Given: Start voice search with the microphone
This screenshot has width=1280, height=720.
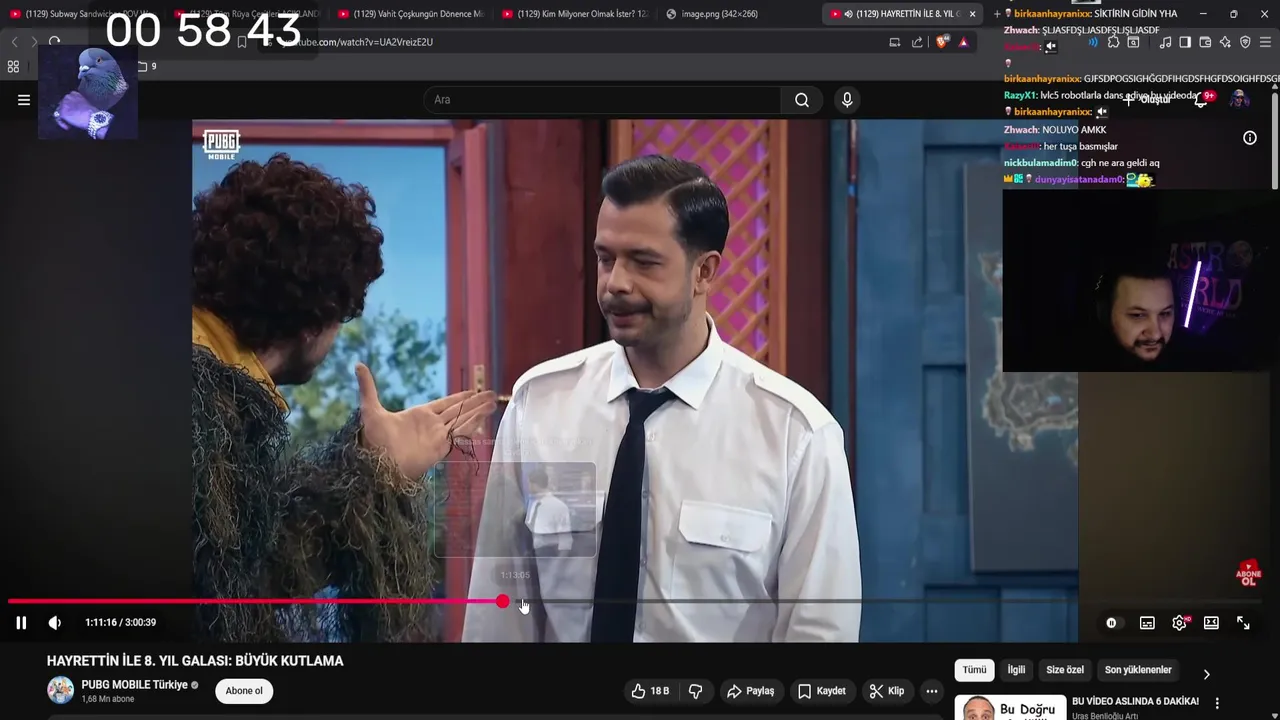Looking at the screenshot, I should coord(847,100).
